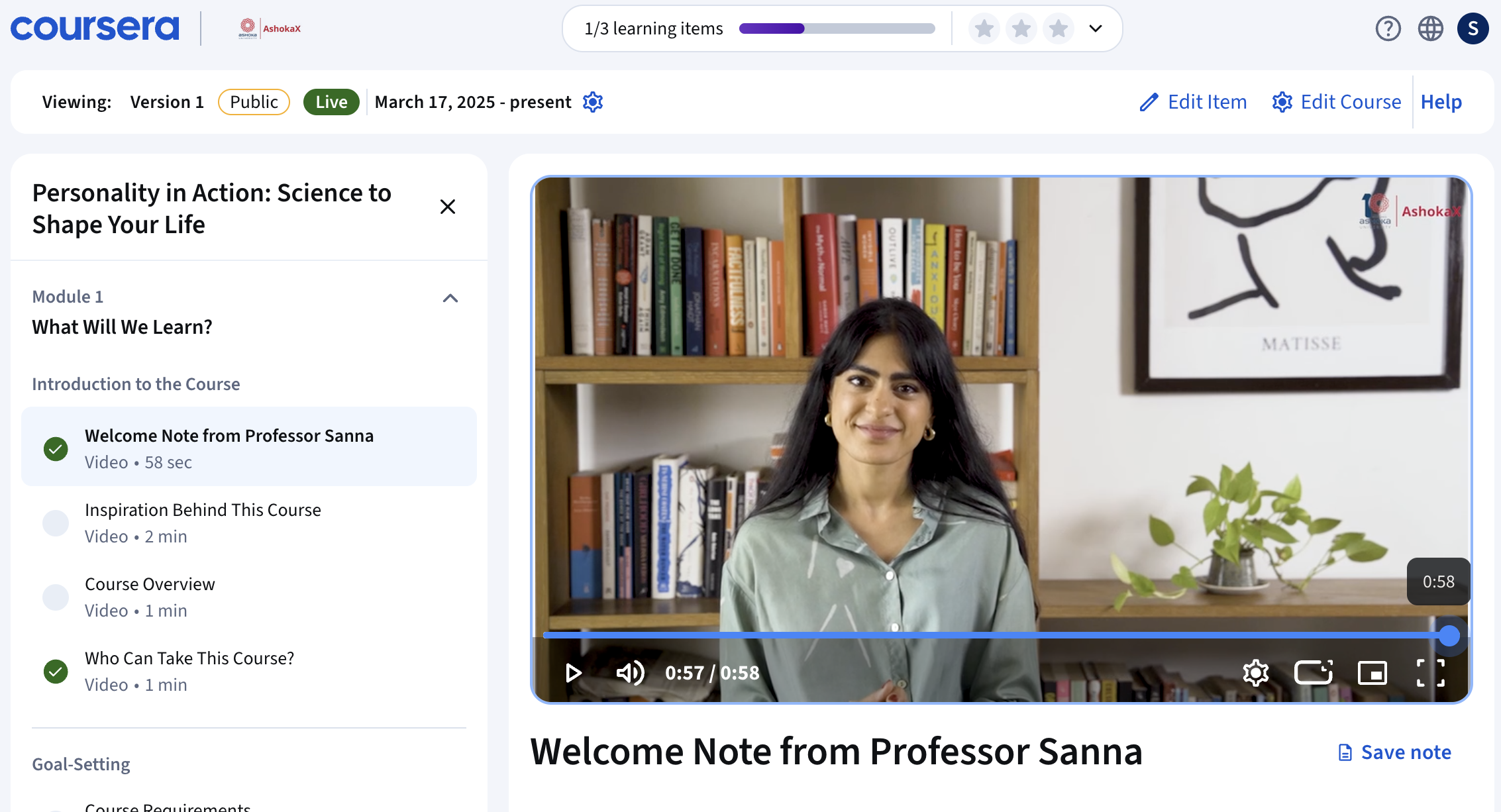Toggle completion of Inspiration Behind This Course
The width and height of the screenshot is (1501, 812).
tap(56, 523)
